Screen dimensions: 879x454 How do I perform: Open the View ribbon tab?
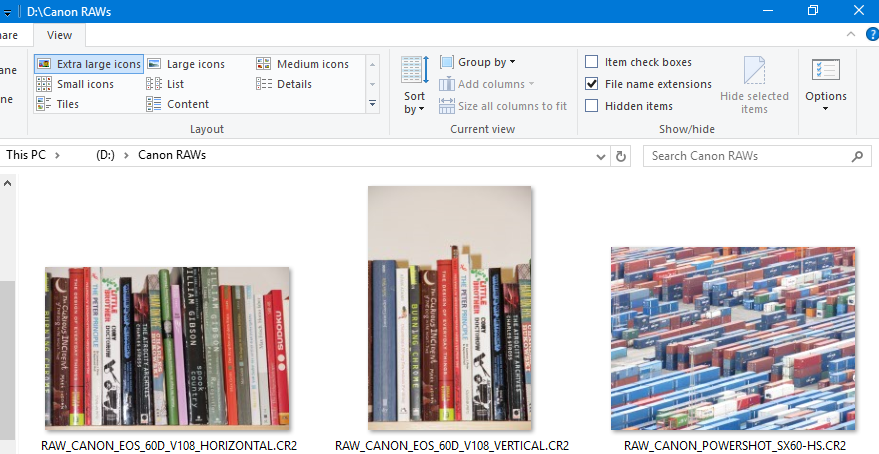pos(59,35)
